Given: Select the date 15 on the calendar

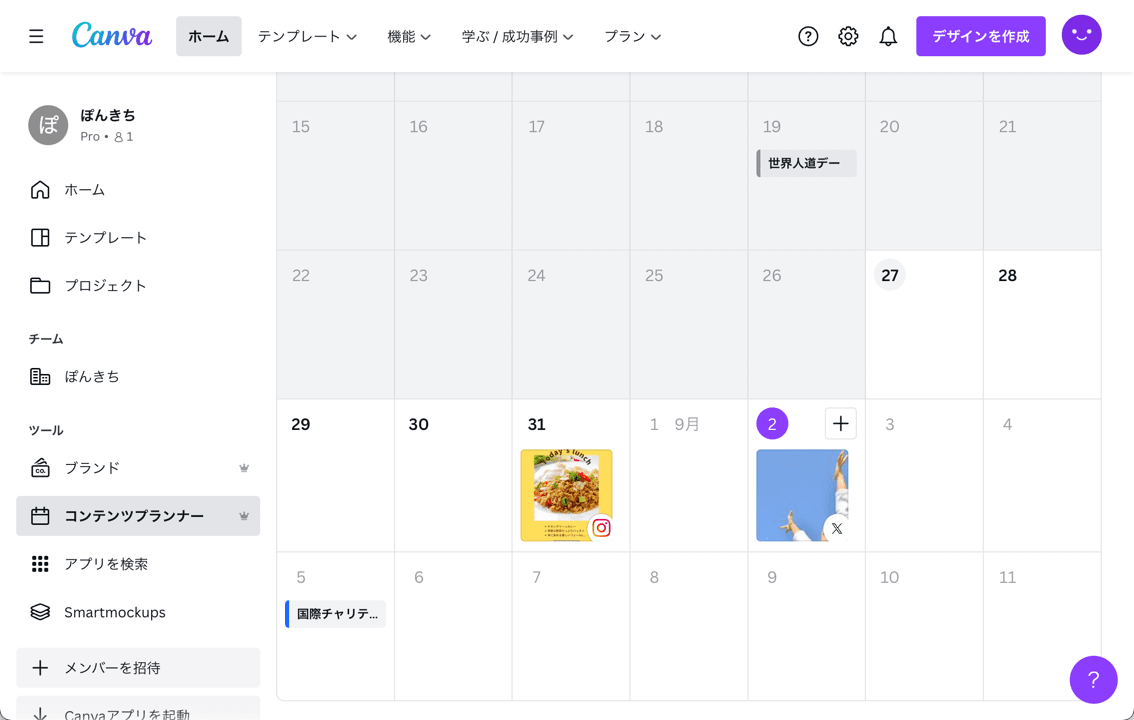Looking at the screenshot, I should point(301,127).
